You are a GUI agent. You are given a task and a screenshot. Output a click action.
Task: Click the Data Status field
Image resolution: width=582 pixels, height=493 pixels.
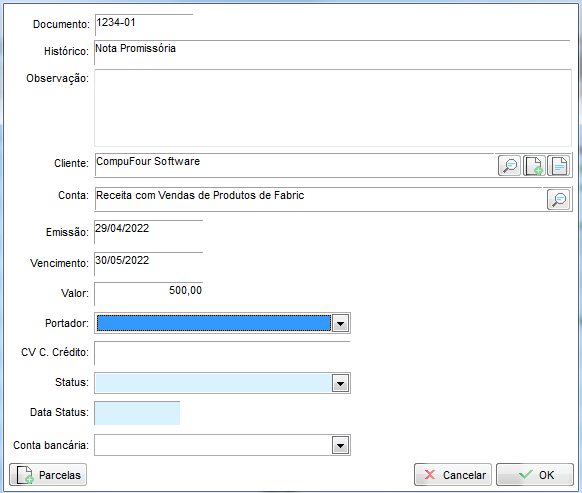137,413
